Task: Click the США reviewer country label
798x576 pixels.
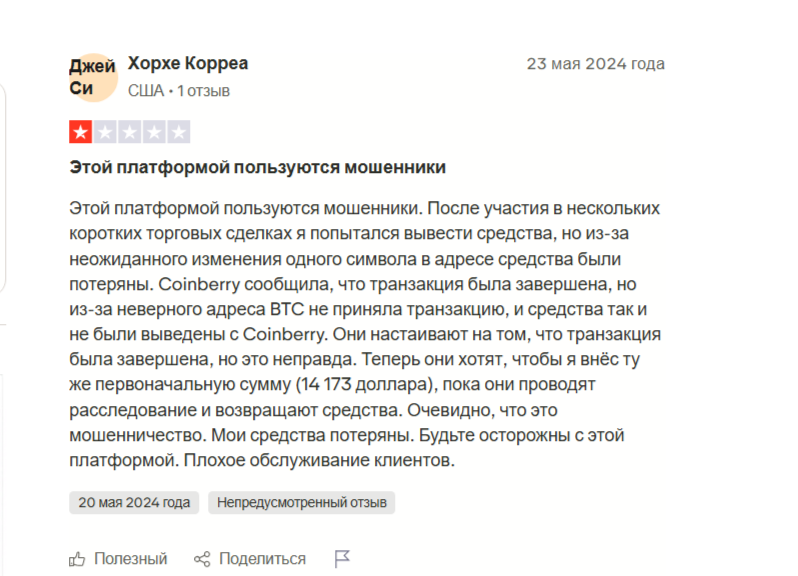Action: click(145, 91)
